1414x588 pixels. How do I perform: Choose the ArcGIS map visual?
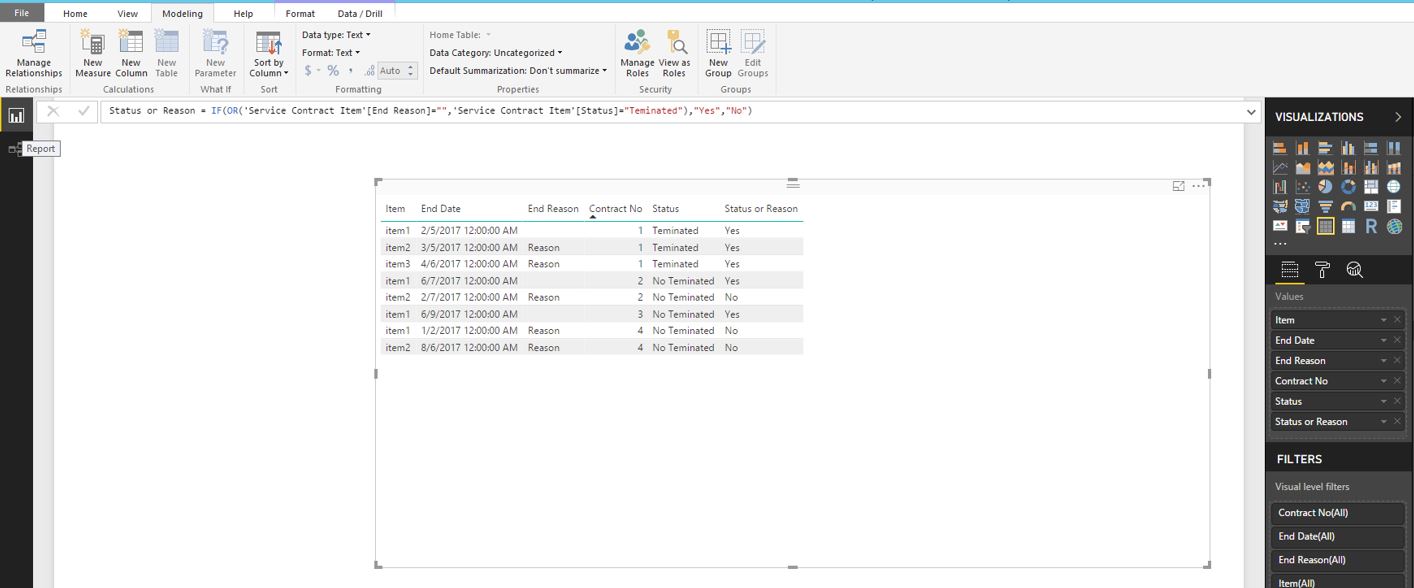tap(1394, 226)
